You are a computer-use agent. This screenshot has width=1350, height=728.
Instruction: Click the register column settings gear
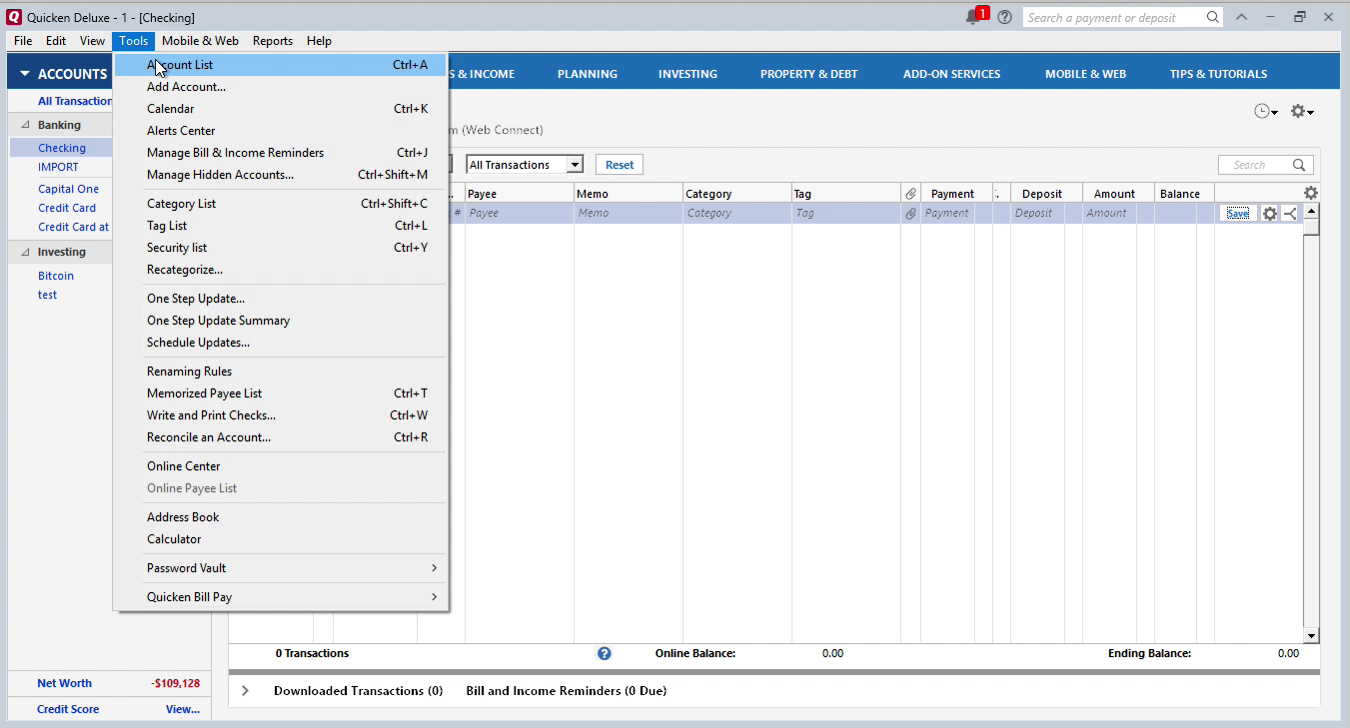[x=1311, y=193]
